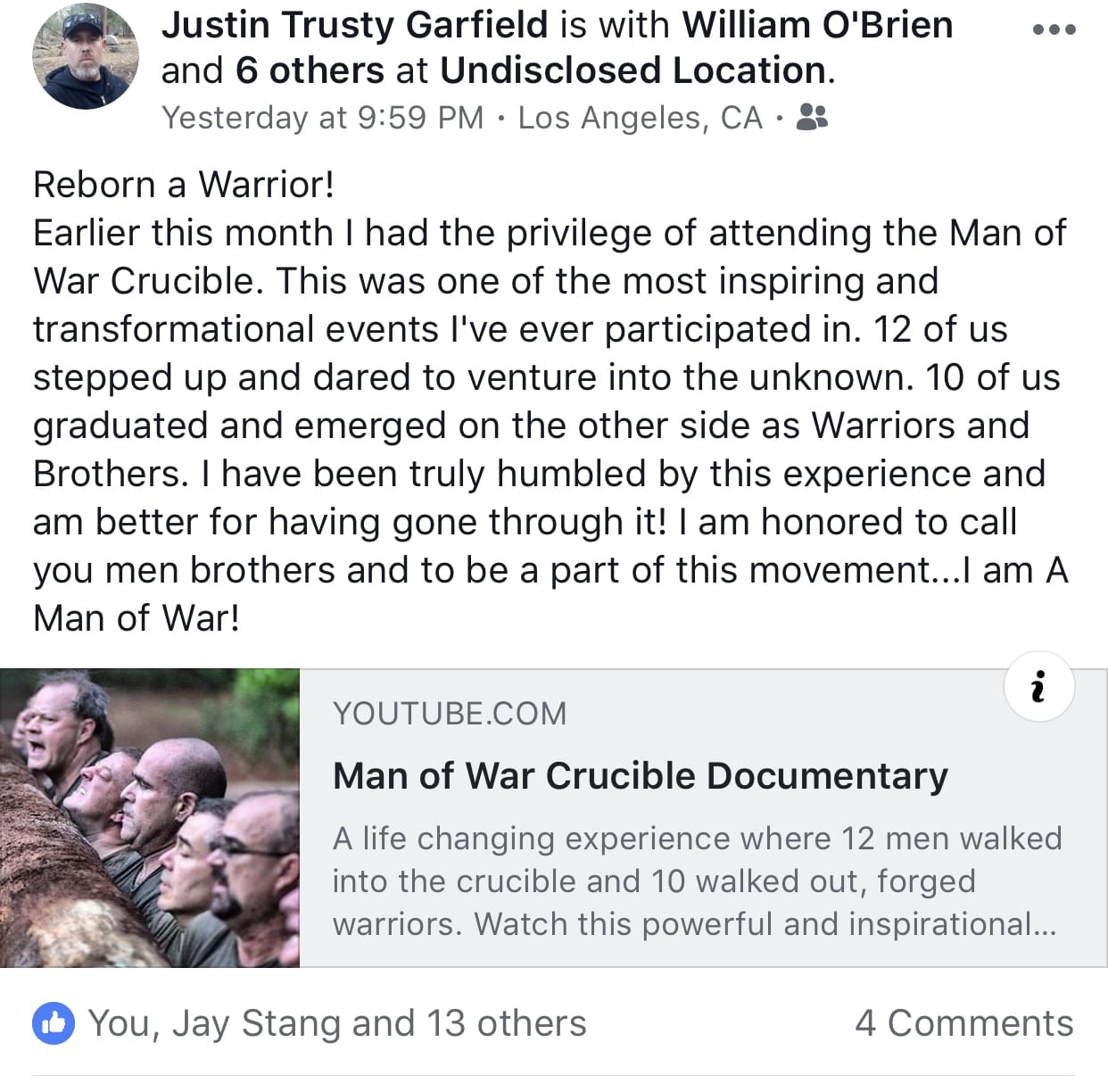This screenshot has width=1108, height=1092.
Task: Click the YOUTUBE.COM source label
Action: [x=450, y=714]
